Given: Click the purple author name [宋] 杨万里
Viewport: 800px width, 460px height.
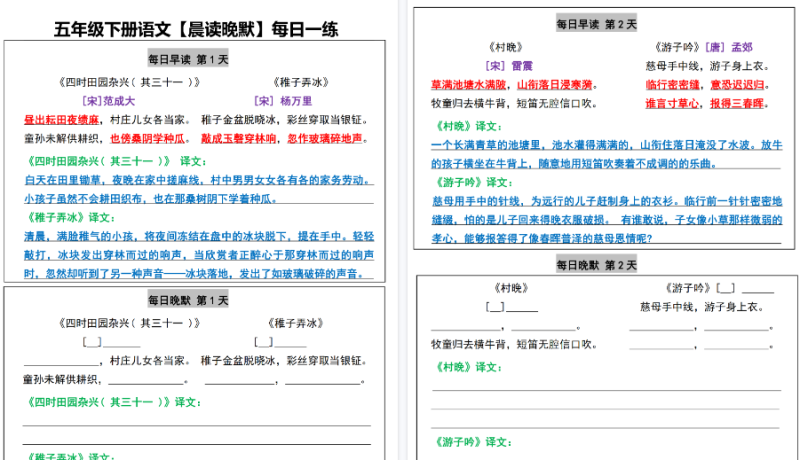Looking at the screenshot, I should (283, 101).
